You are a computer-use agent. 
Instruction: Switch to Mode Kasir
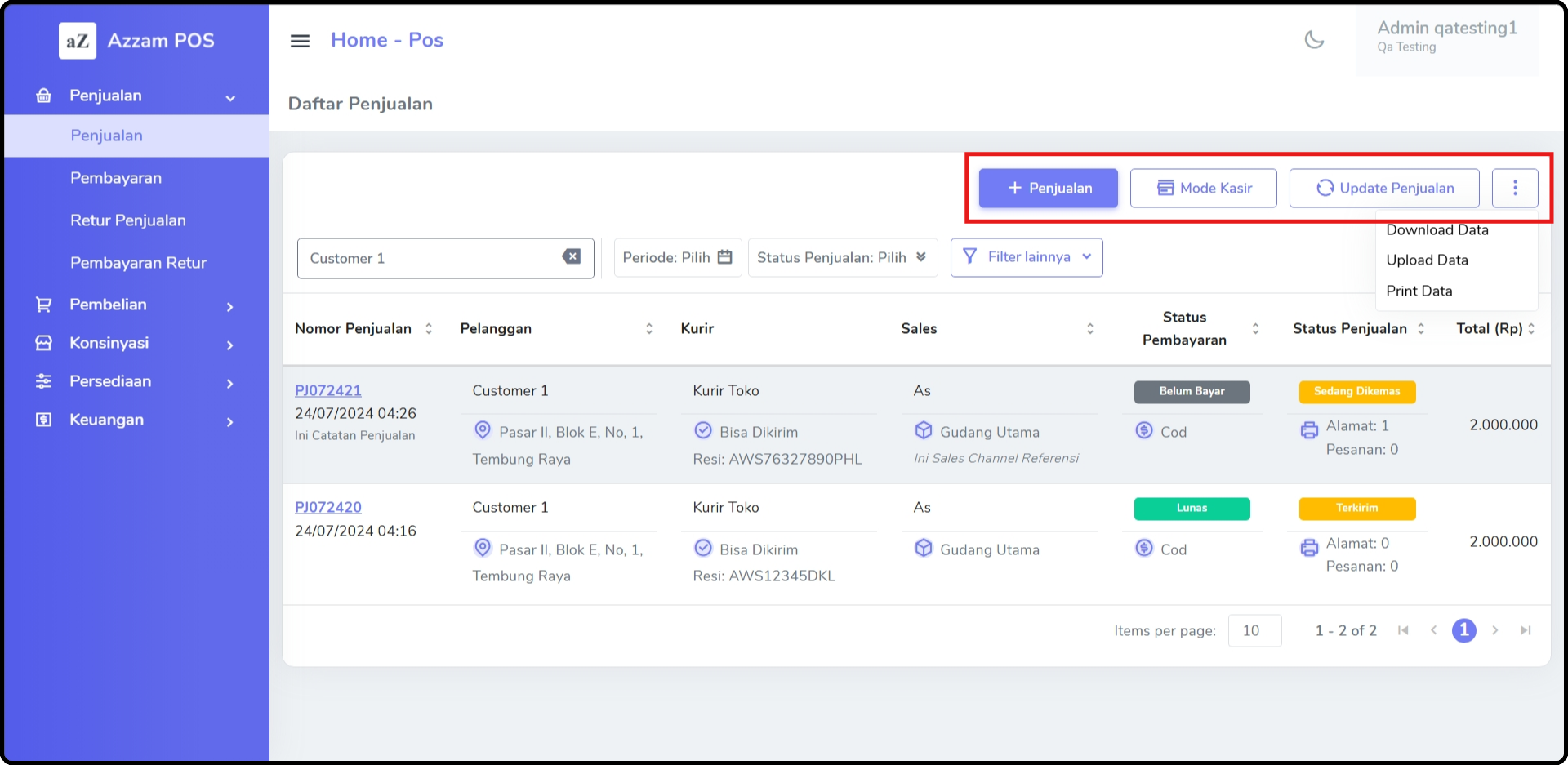(x=1203, y=188)
